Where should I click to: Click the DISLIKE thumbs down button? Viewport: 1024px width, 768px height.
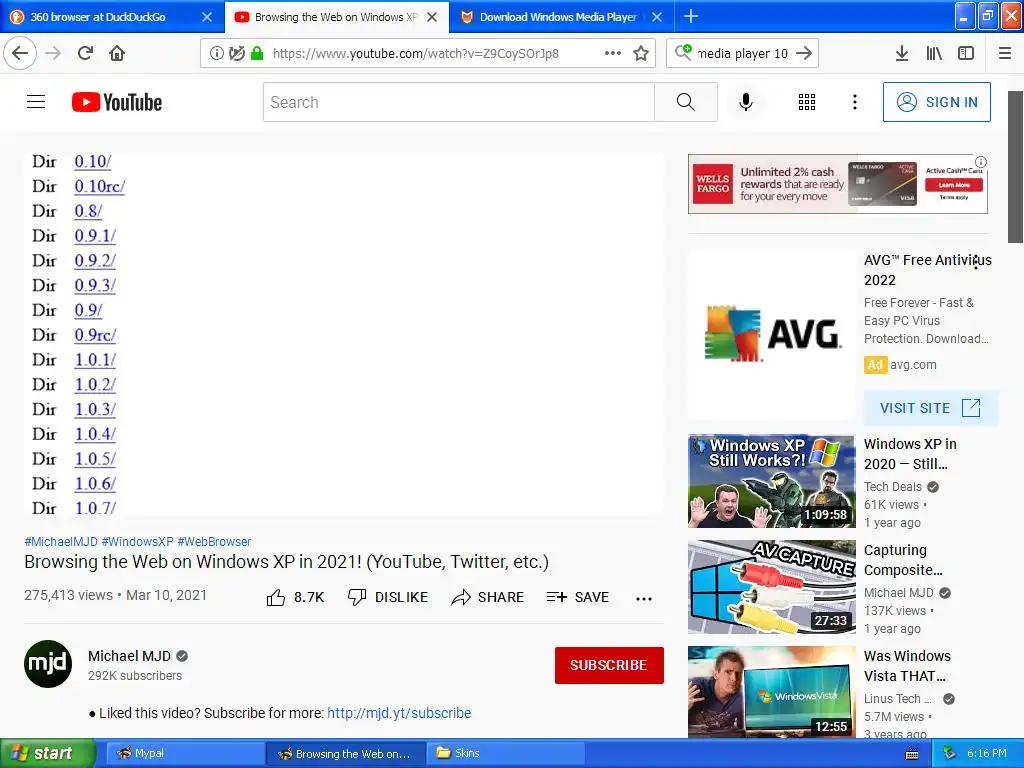click(388, 597)
